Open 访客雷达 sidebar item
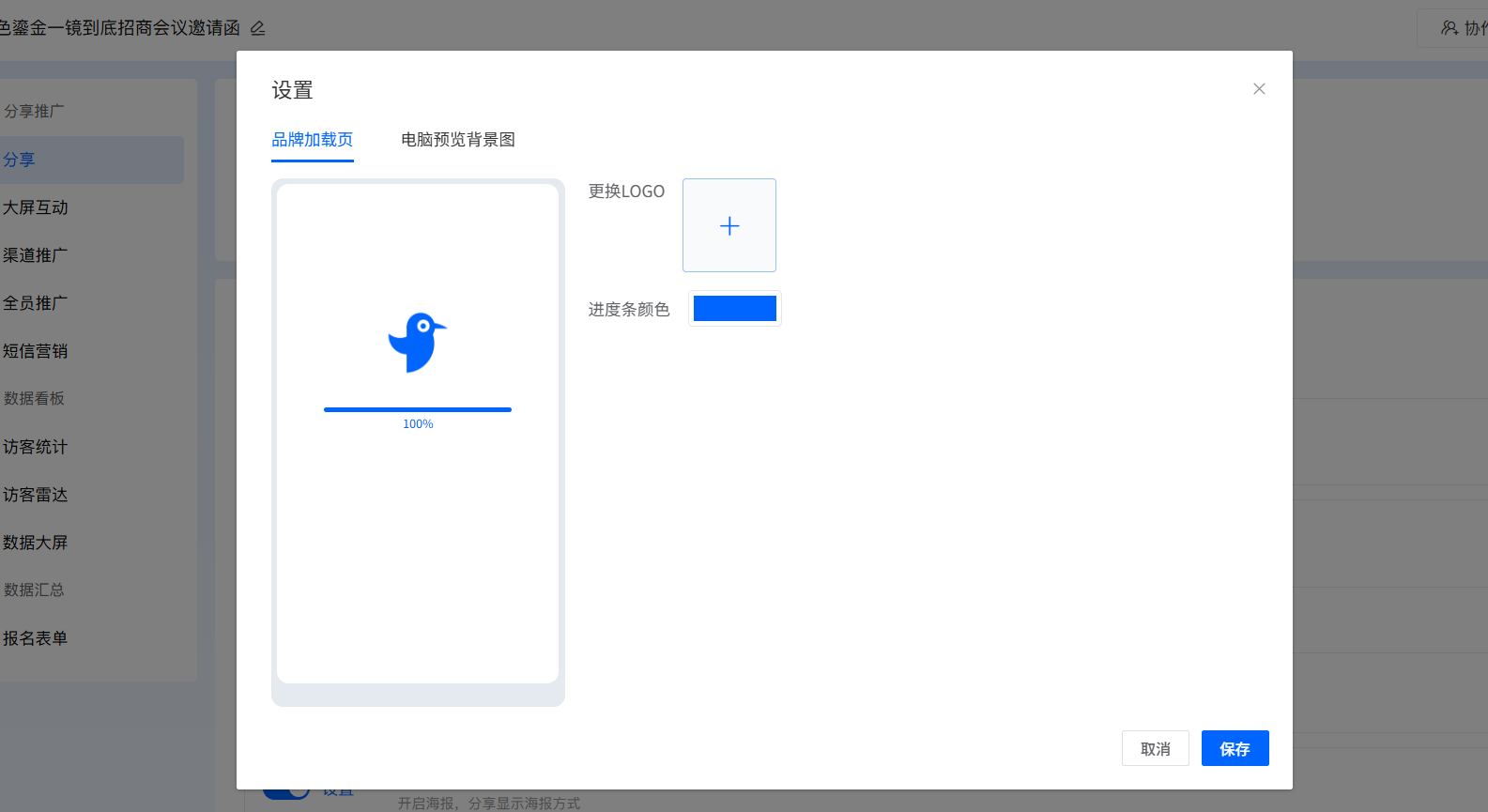 click(36, 495)
